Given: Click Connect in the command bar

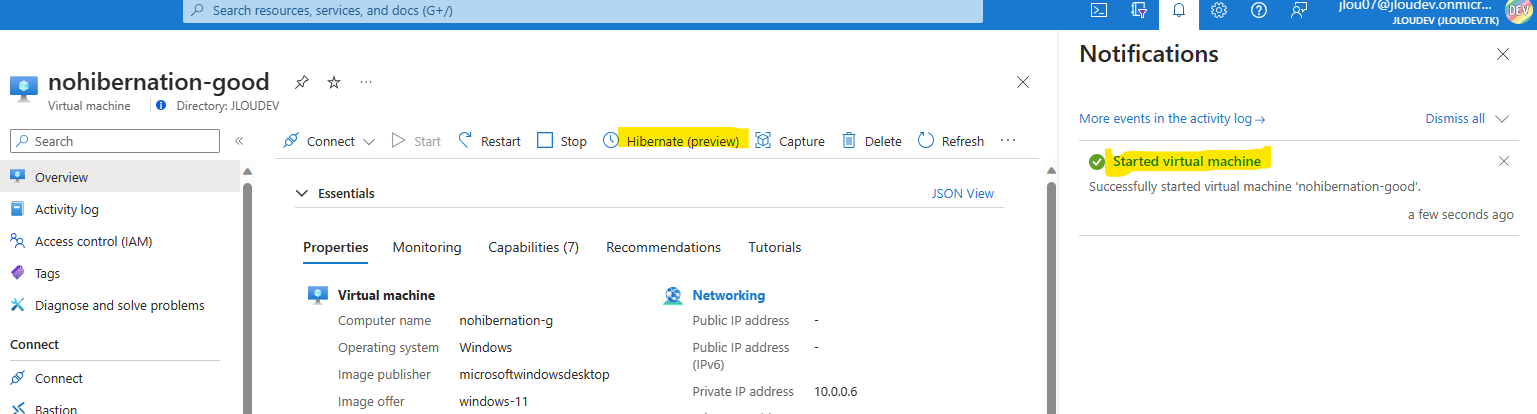Looking at the screenshot, I should [319, 141].
